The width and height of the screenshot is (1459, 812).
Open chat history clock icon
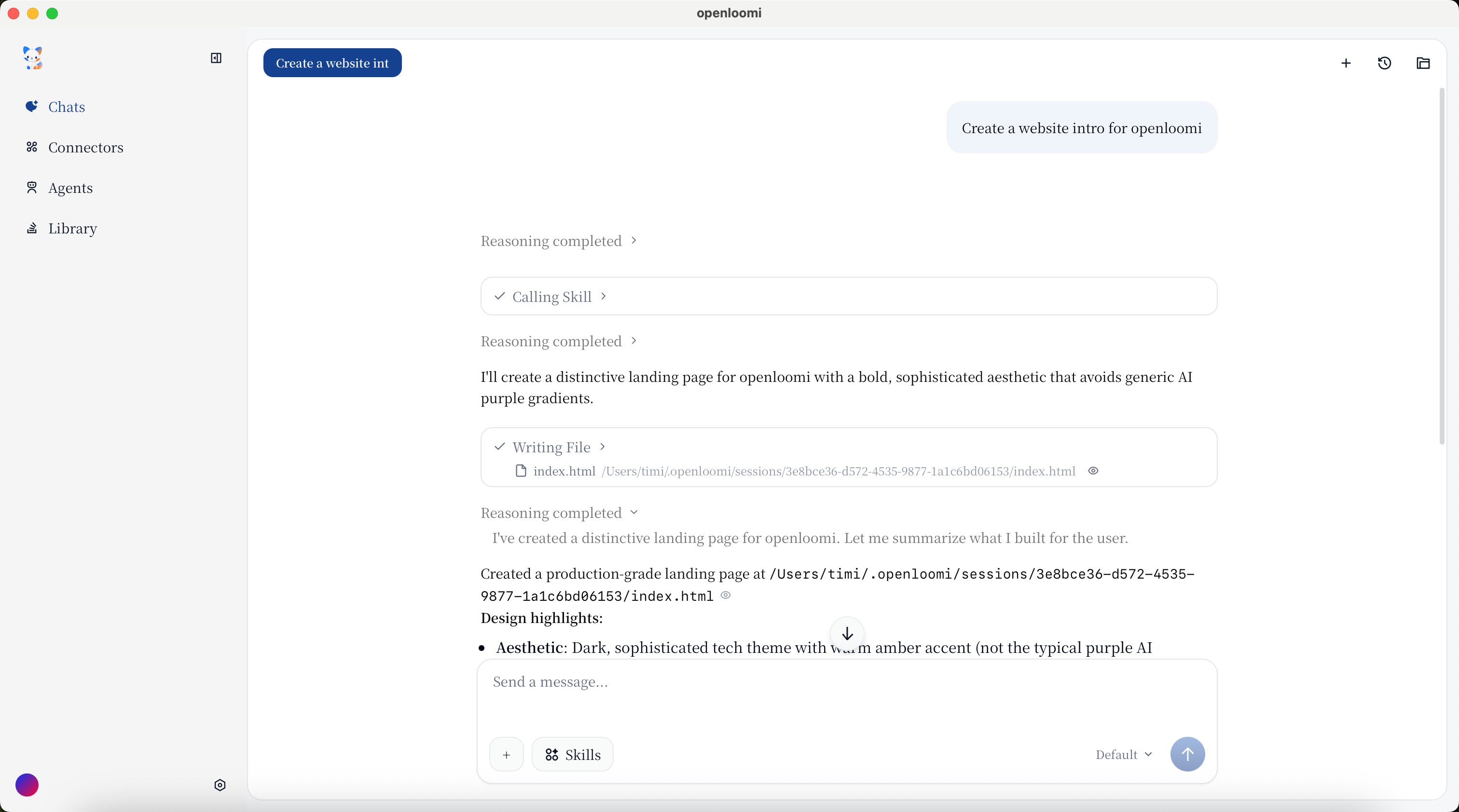[x=1384, y=63]
